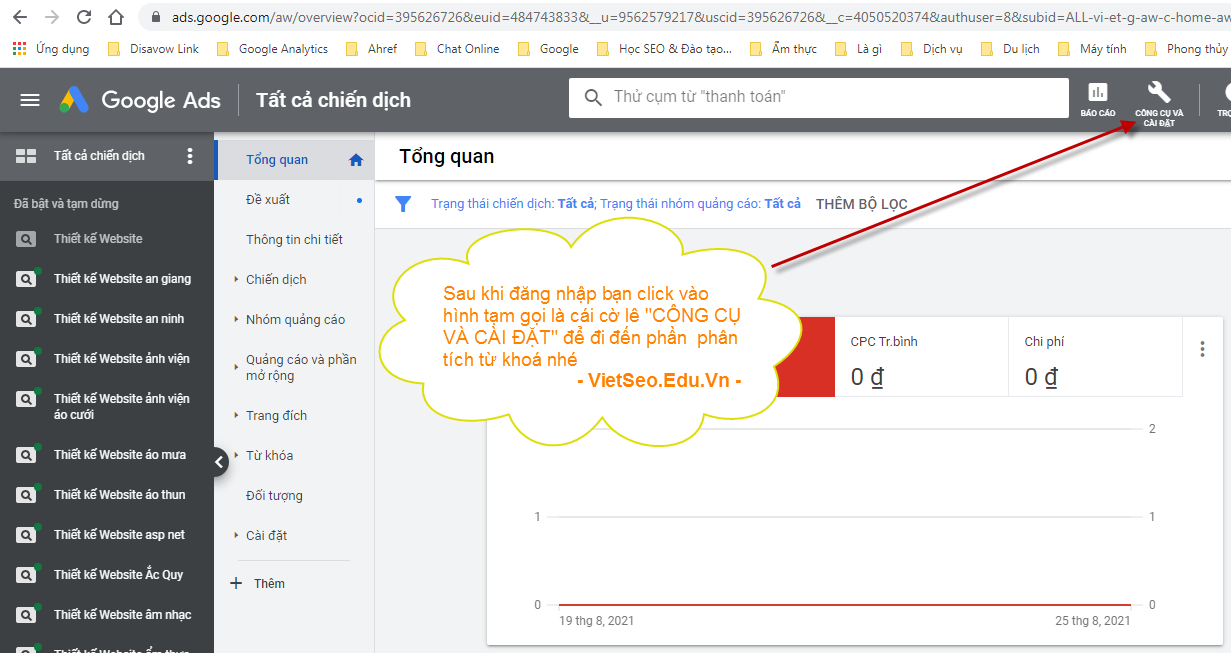The width and height of the screenshot is (1231, 653).
Task: Click the magnifier icon in the search bar
Action: click(594, 97)
